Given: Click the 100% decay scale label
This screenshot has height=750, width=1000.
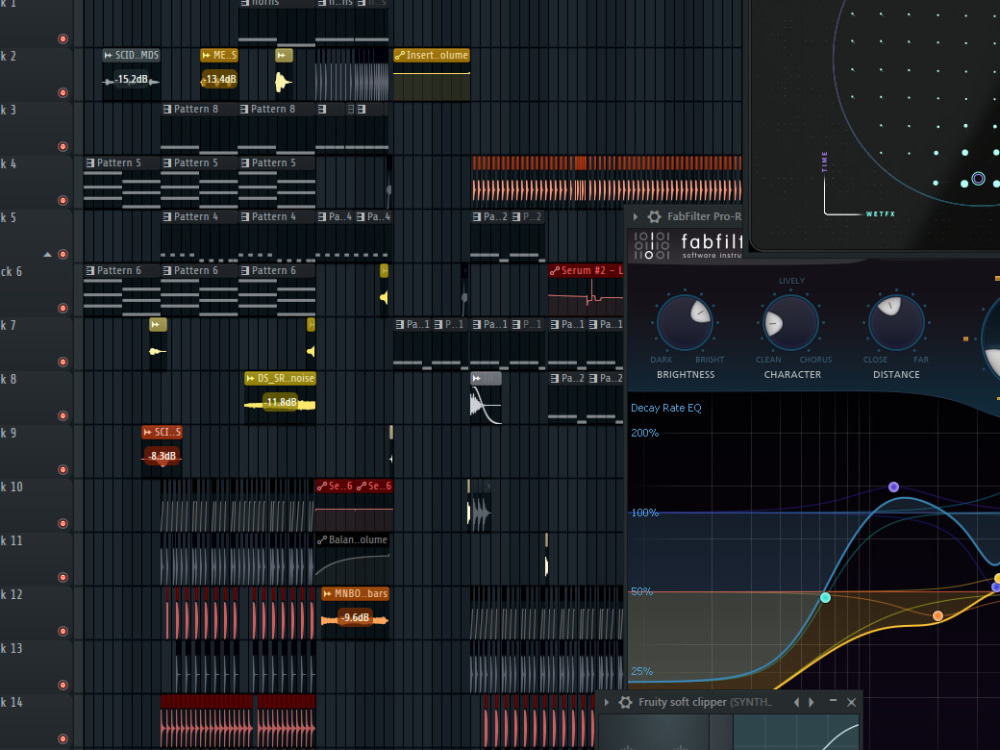Looking at the screenshot, I should (x=644, y=513).
